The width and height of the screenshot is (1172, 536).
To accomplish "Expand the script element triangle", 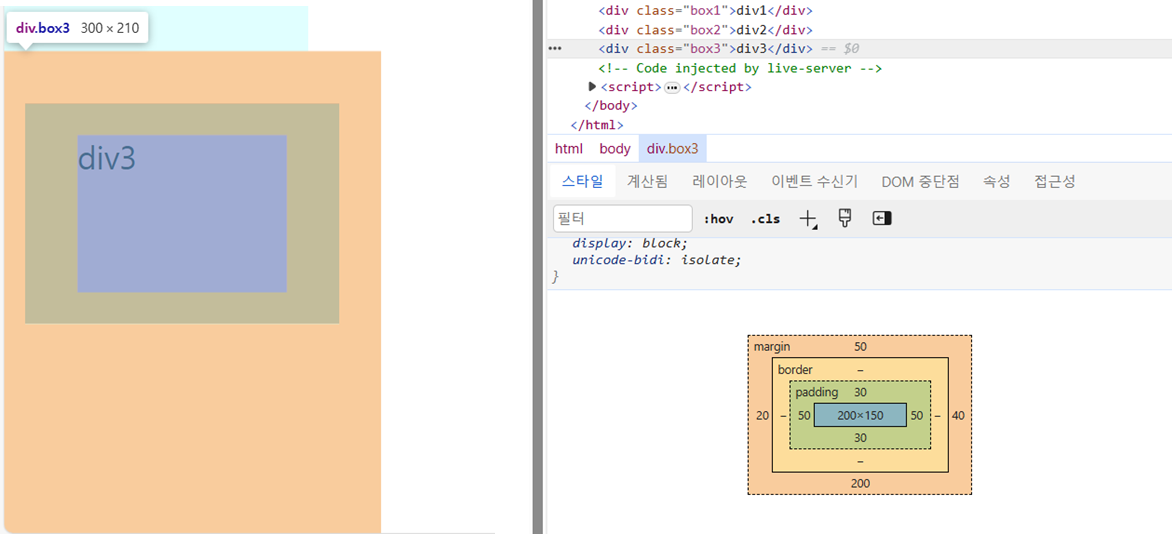I will click(x=593, y=87).
